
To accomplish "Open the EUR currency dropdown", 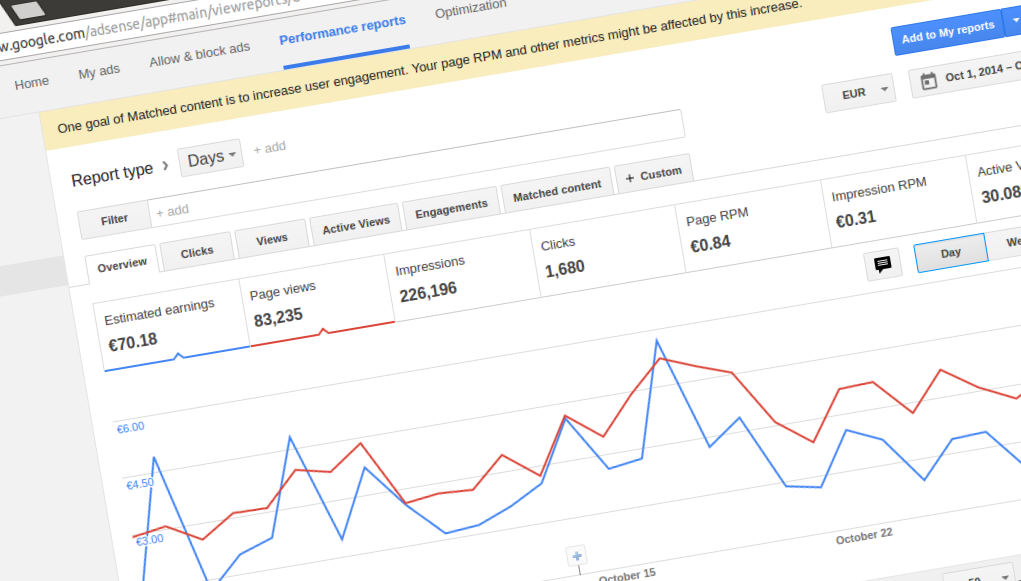I will 859,92.
